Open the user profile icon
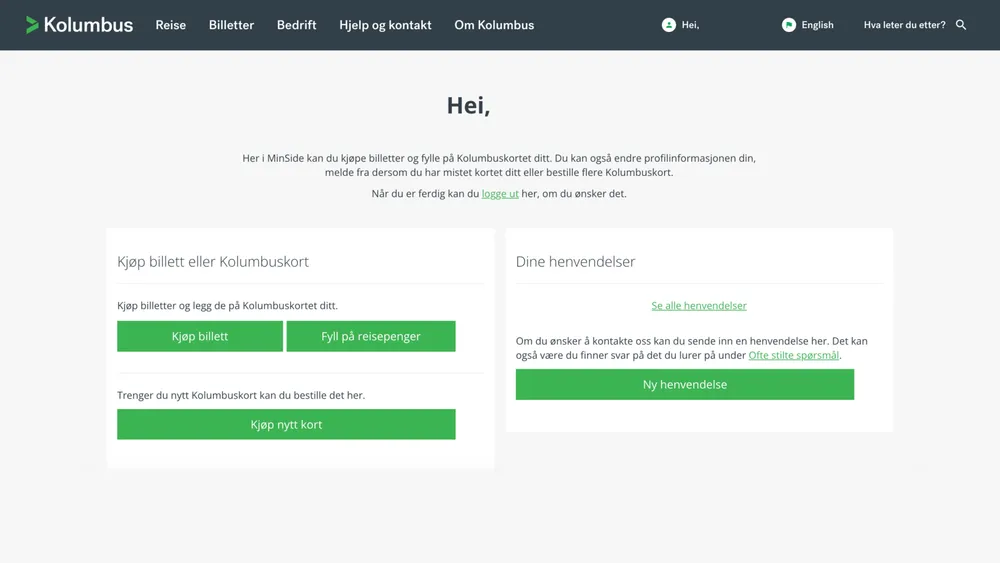The height and width of the screenshot is (563, 1000). (669, 25)
